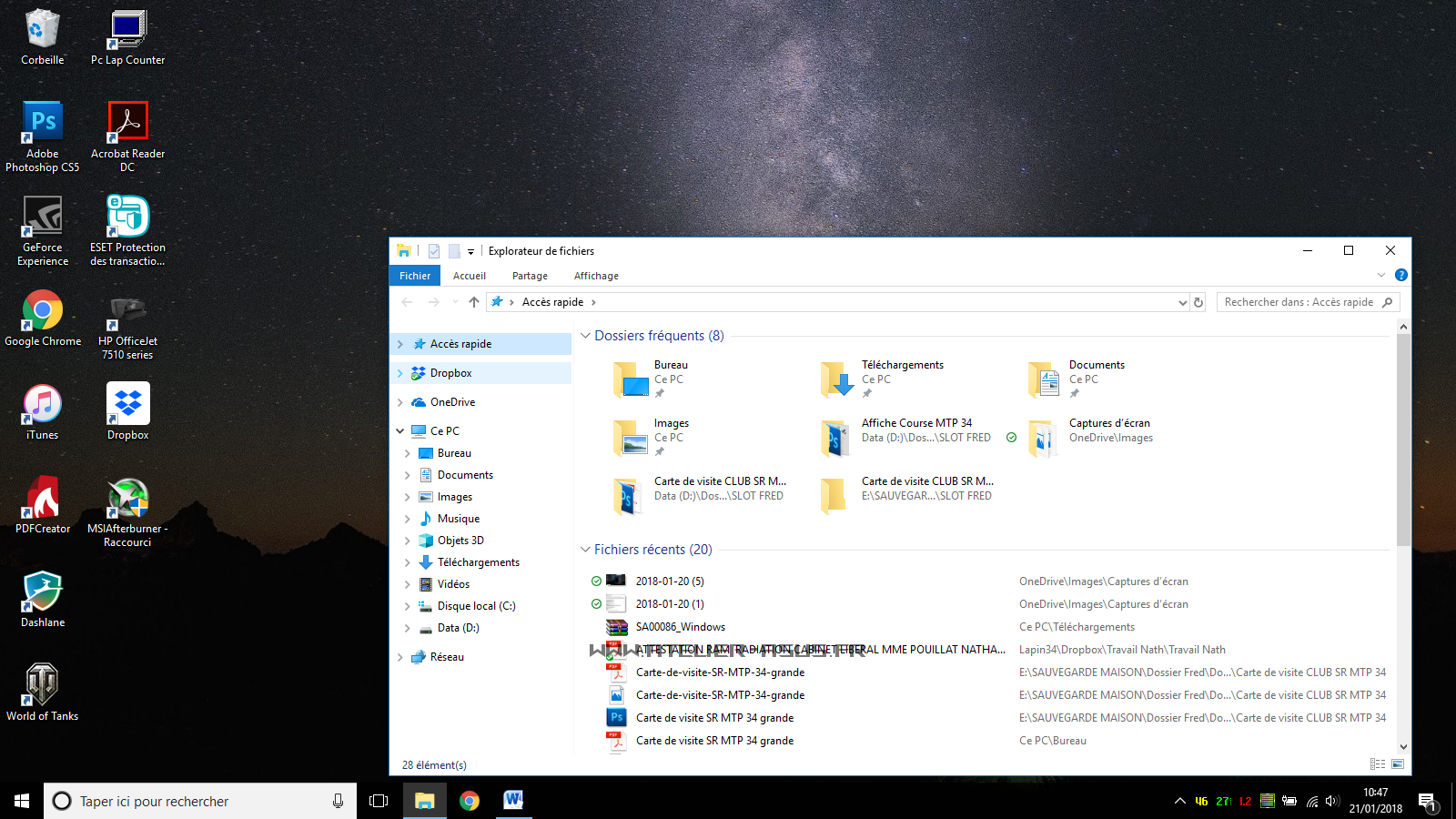This screenshot has height=819, width=1456.
Task: Open the address bar history dropdown
Action: [x=1182, y=302]
